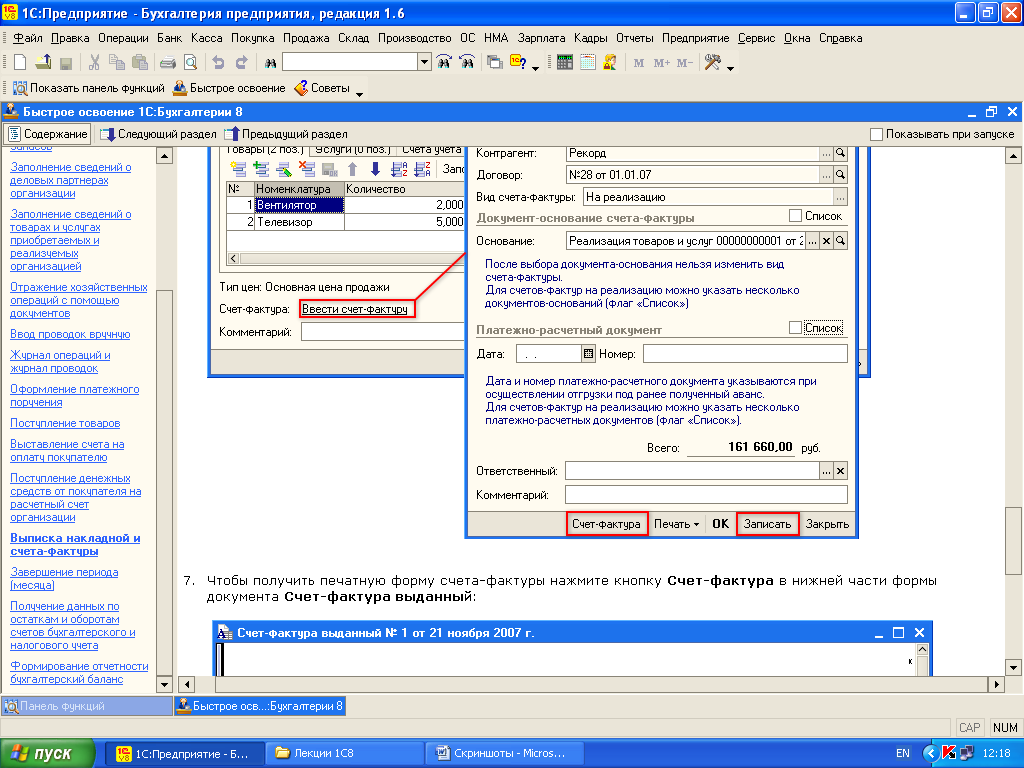The image size is (1024, 768).
Task: Click the magnifier icon beside Контрагент field
Action: [x=840, y=153]
